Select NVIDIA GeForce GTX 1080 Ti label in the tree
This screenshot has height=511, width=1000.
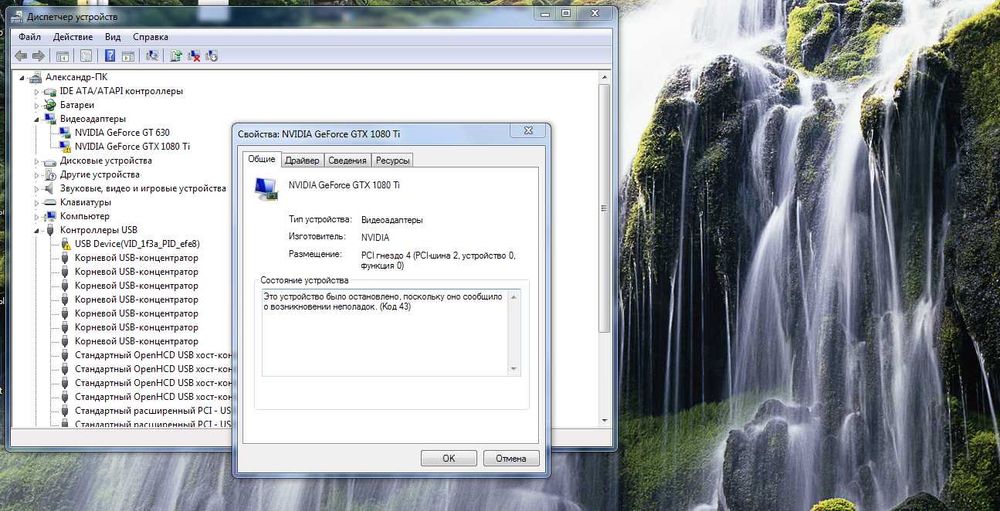[133, 147]
